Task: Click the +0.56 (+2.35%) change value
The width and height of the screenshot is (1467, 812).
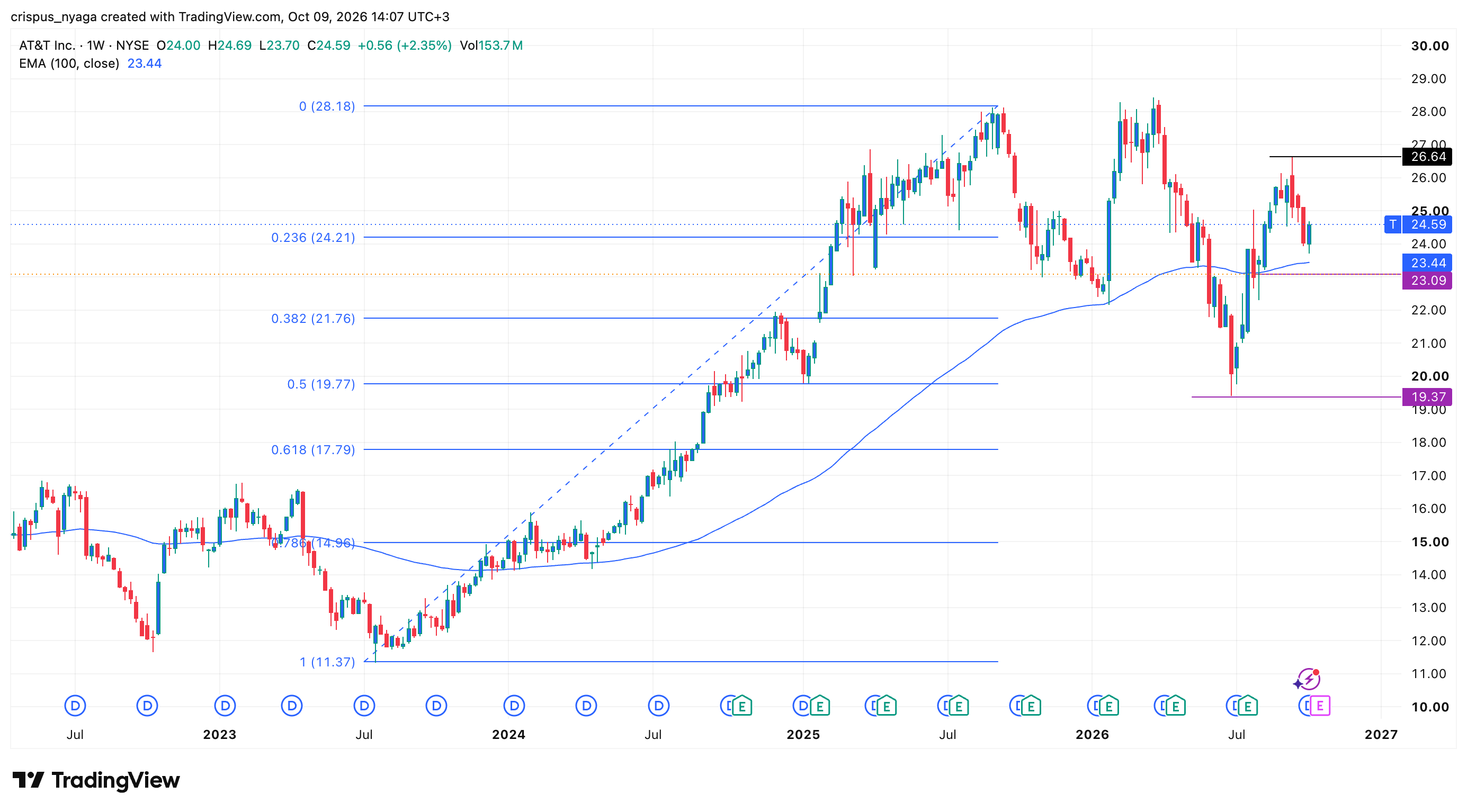Action: [404, 46]
